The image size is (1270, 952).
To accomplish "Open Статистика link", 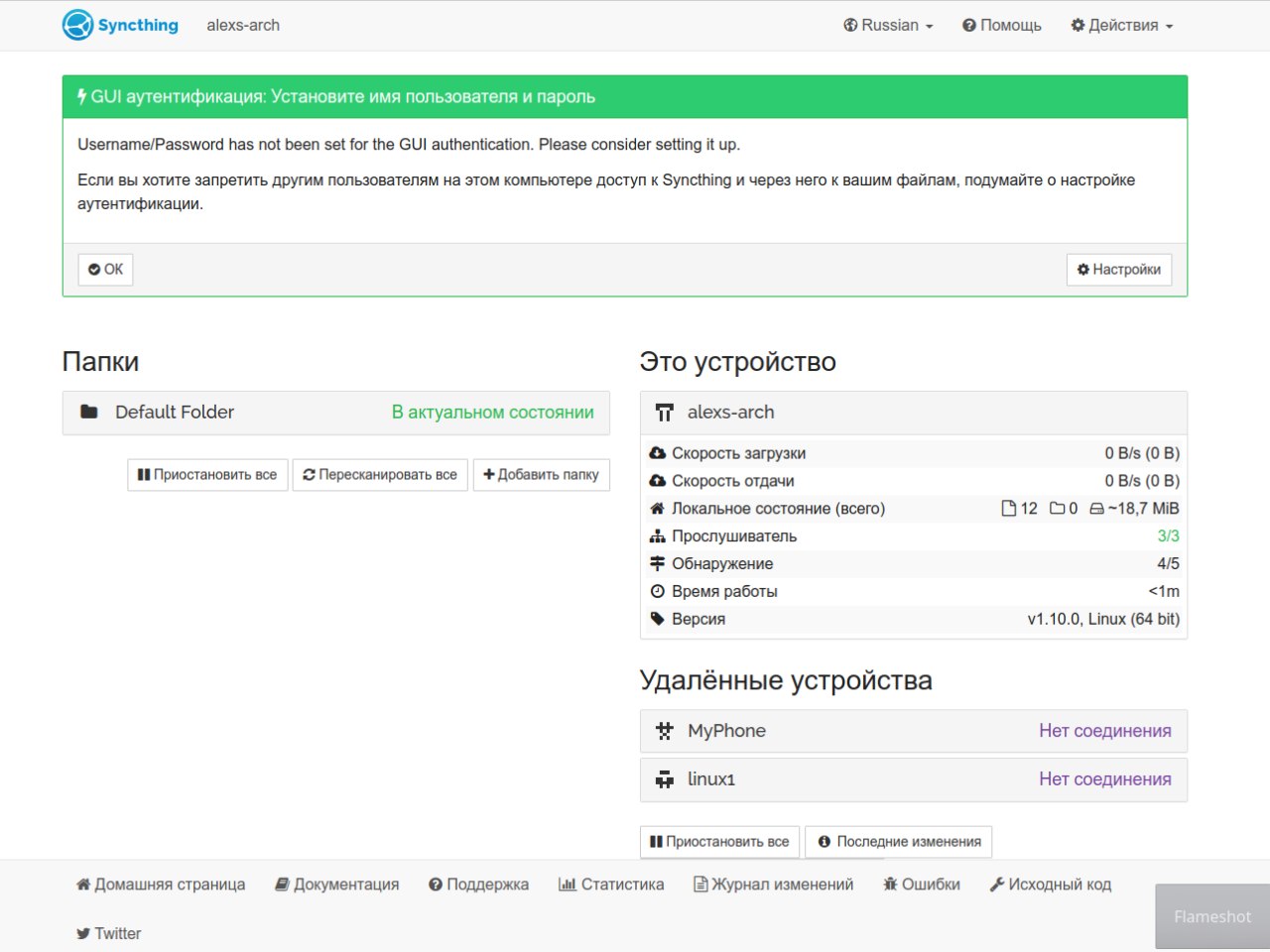I will pyautogui.click(x=611, y=885).
